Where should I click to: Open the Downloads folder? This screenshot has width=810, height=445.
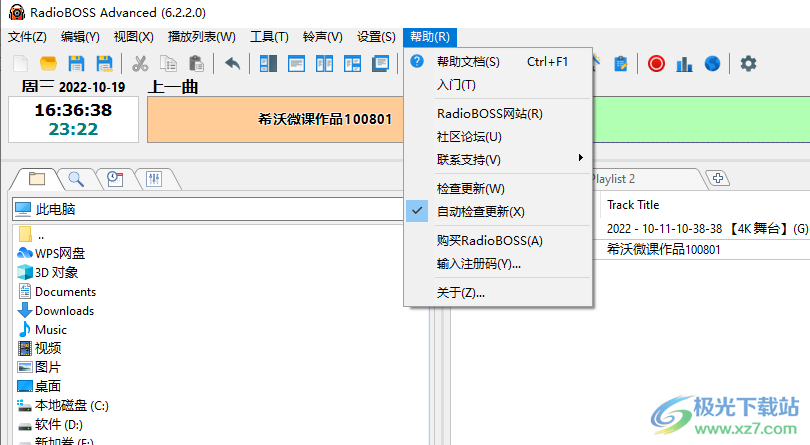pos(56,311)
